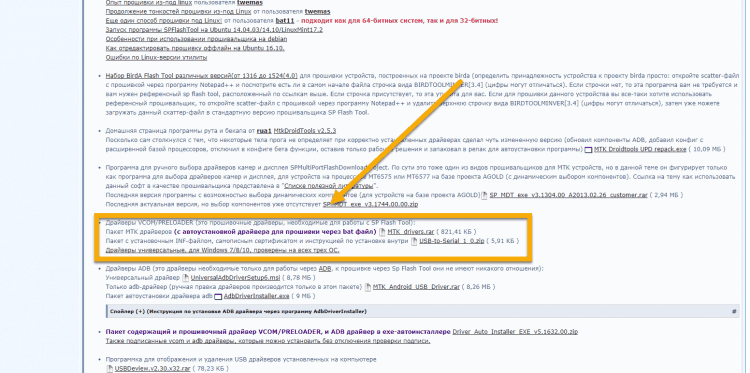
Task: Open Ubuntu 16.10 offline firmware editing link
Action: click(195, 48)
